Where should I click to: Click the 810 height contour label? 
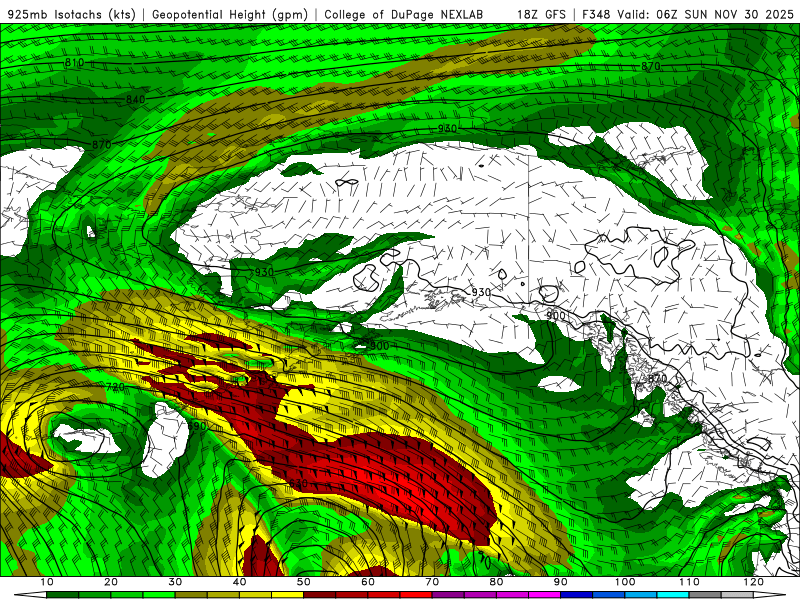74,62
